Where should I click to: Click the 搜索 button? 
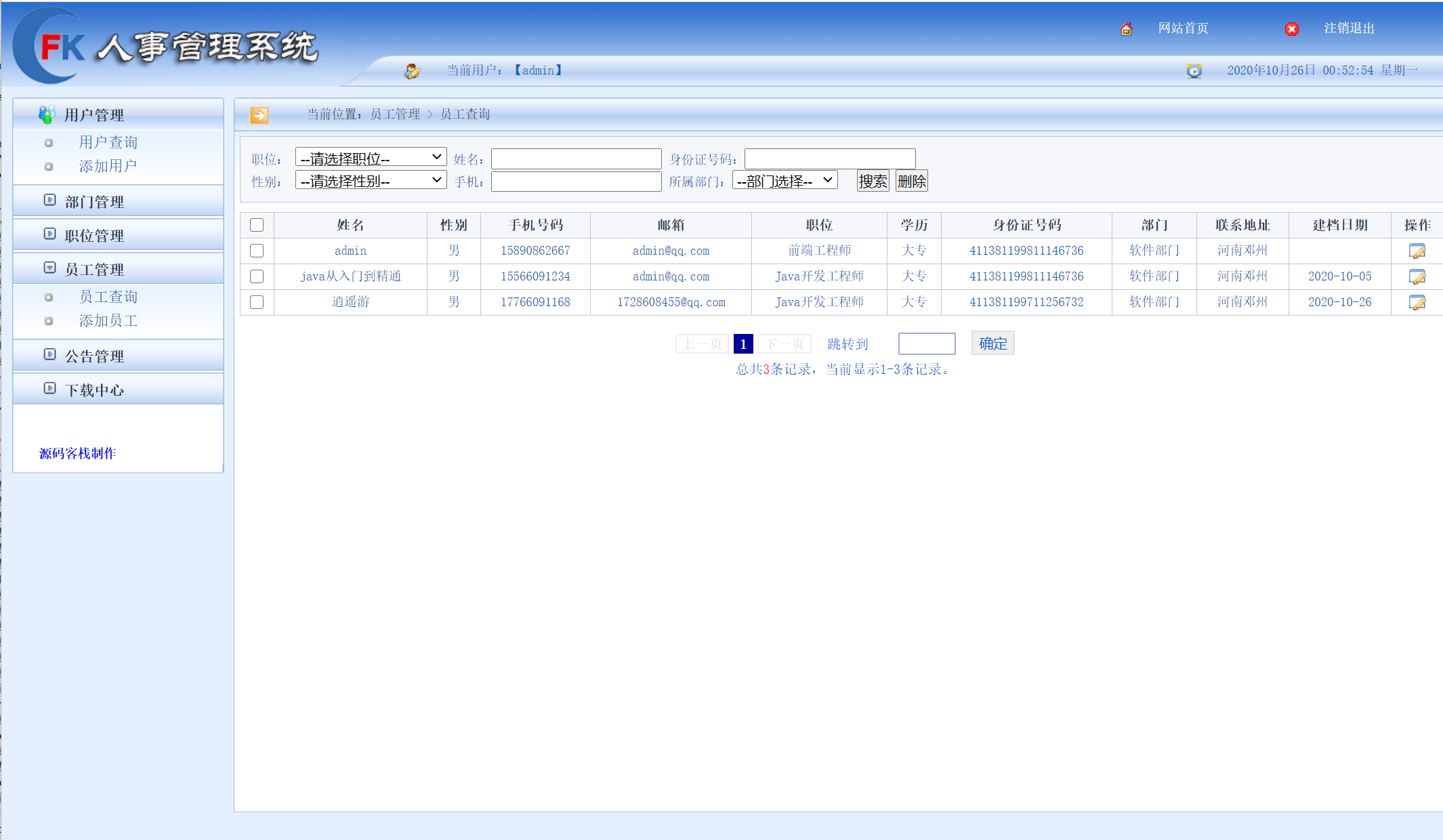coord(873,181)
